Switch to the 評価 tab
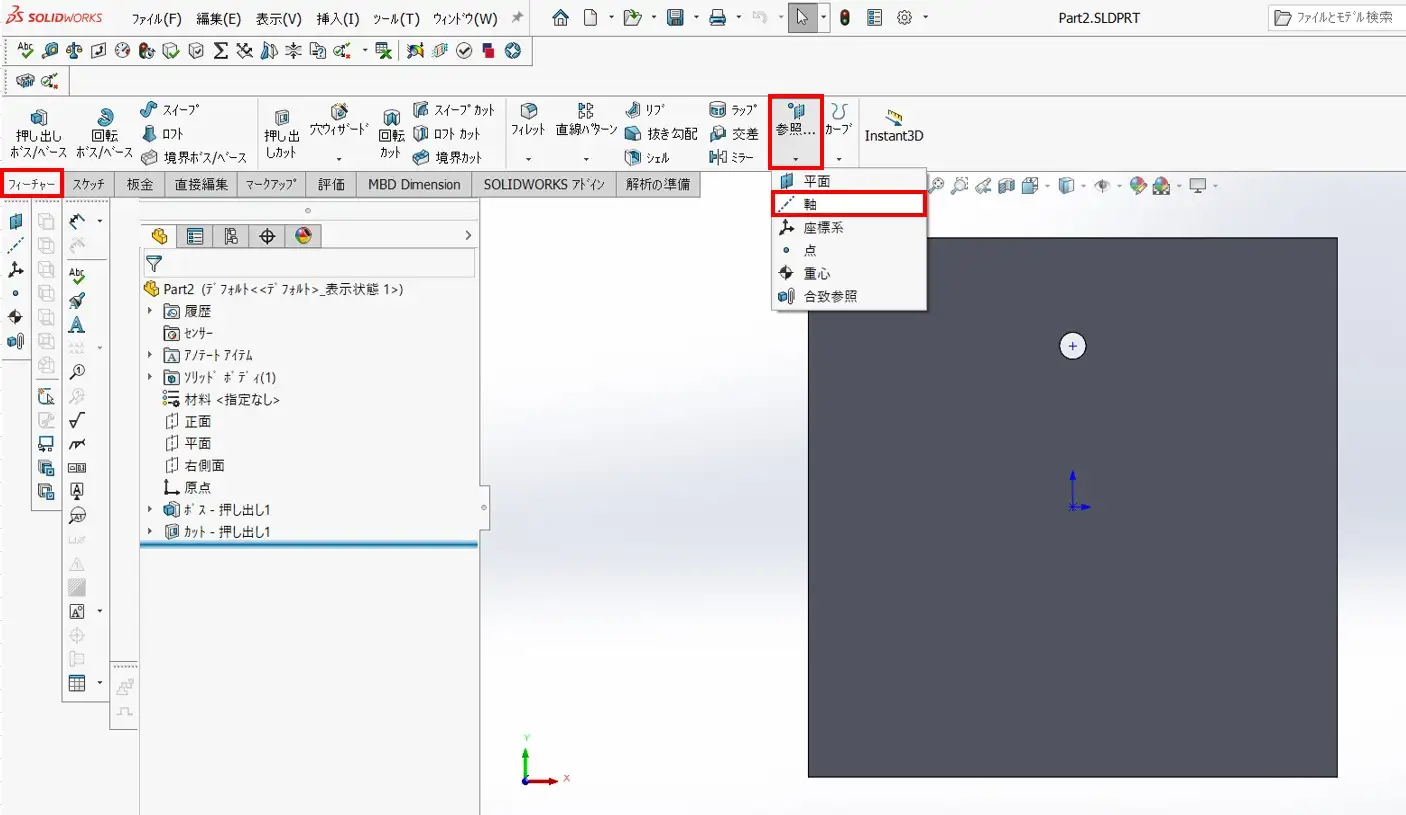1406x815 pixels. [x=331, y=184]
